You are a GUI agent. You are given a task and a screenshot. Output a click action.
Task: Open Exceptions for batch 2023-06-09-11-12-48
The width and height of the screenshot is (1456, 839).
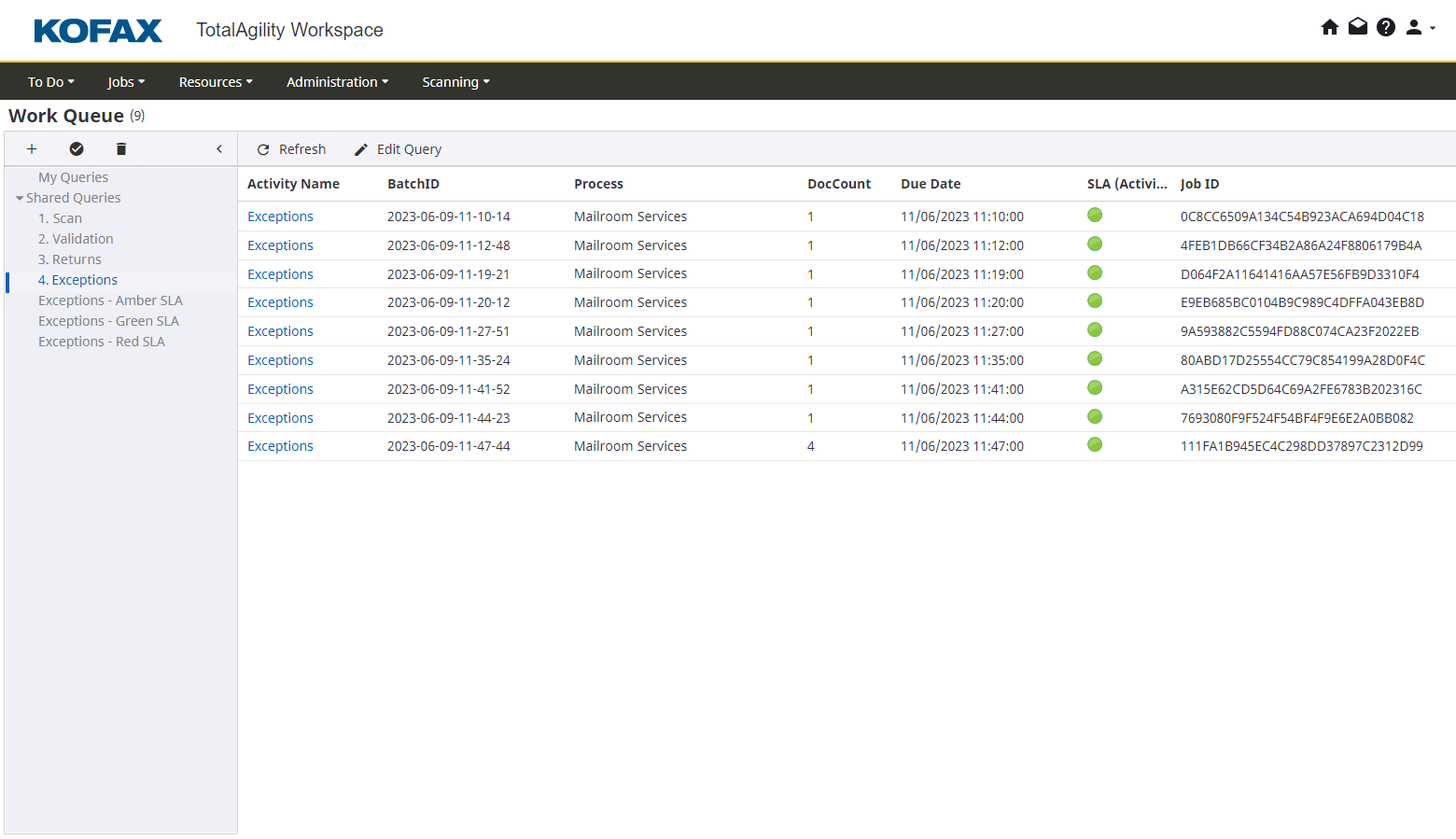280,245
